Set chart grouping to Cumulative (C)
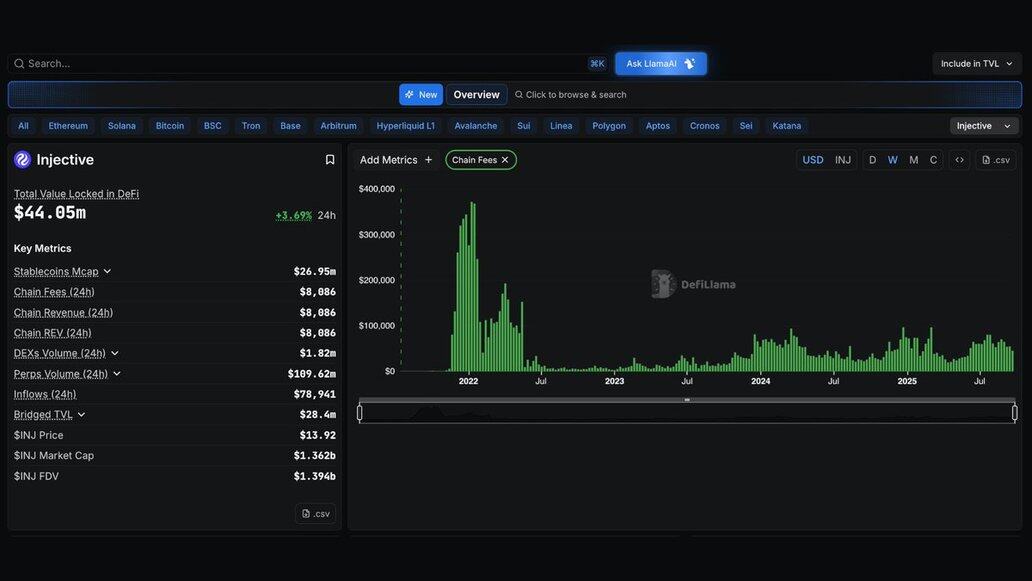The image size is (1032, 581). [933, 160]
